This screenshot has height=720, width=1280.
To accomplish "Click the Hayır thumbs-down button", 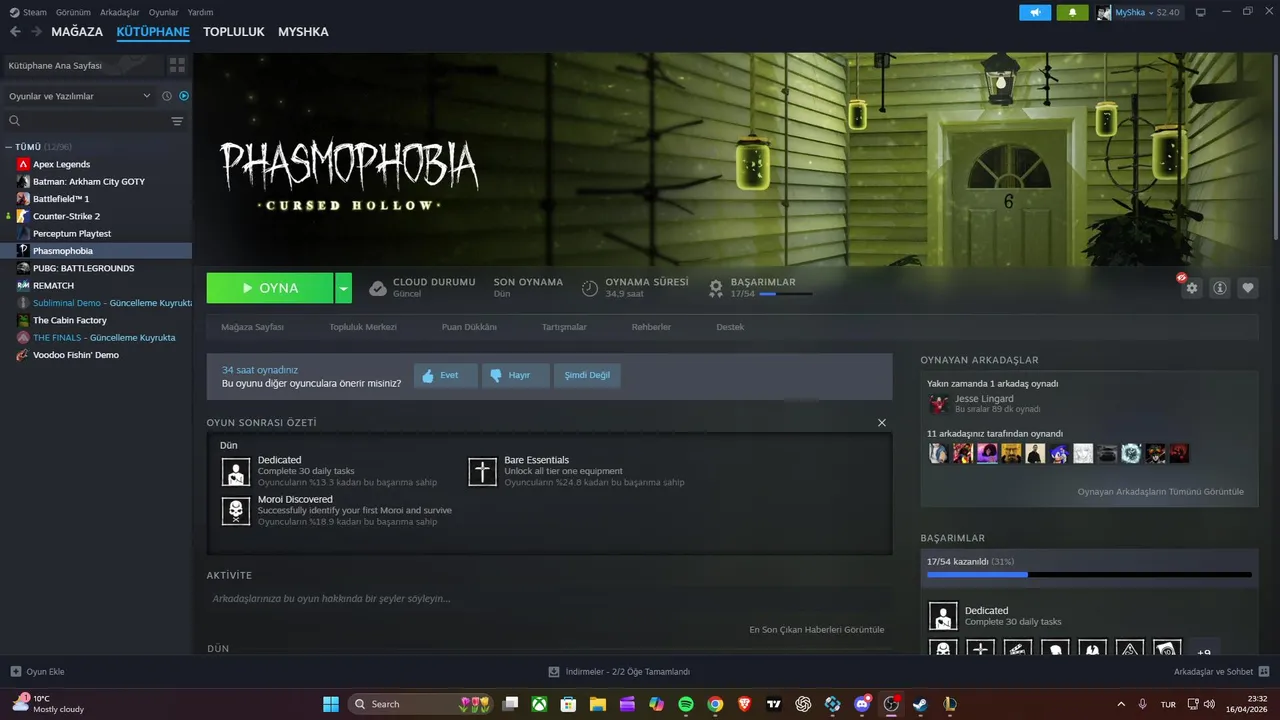I will (x=515, y=376).
